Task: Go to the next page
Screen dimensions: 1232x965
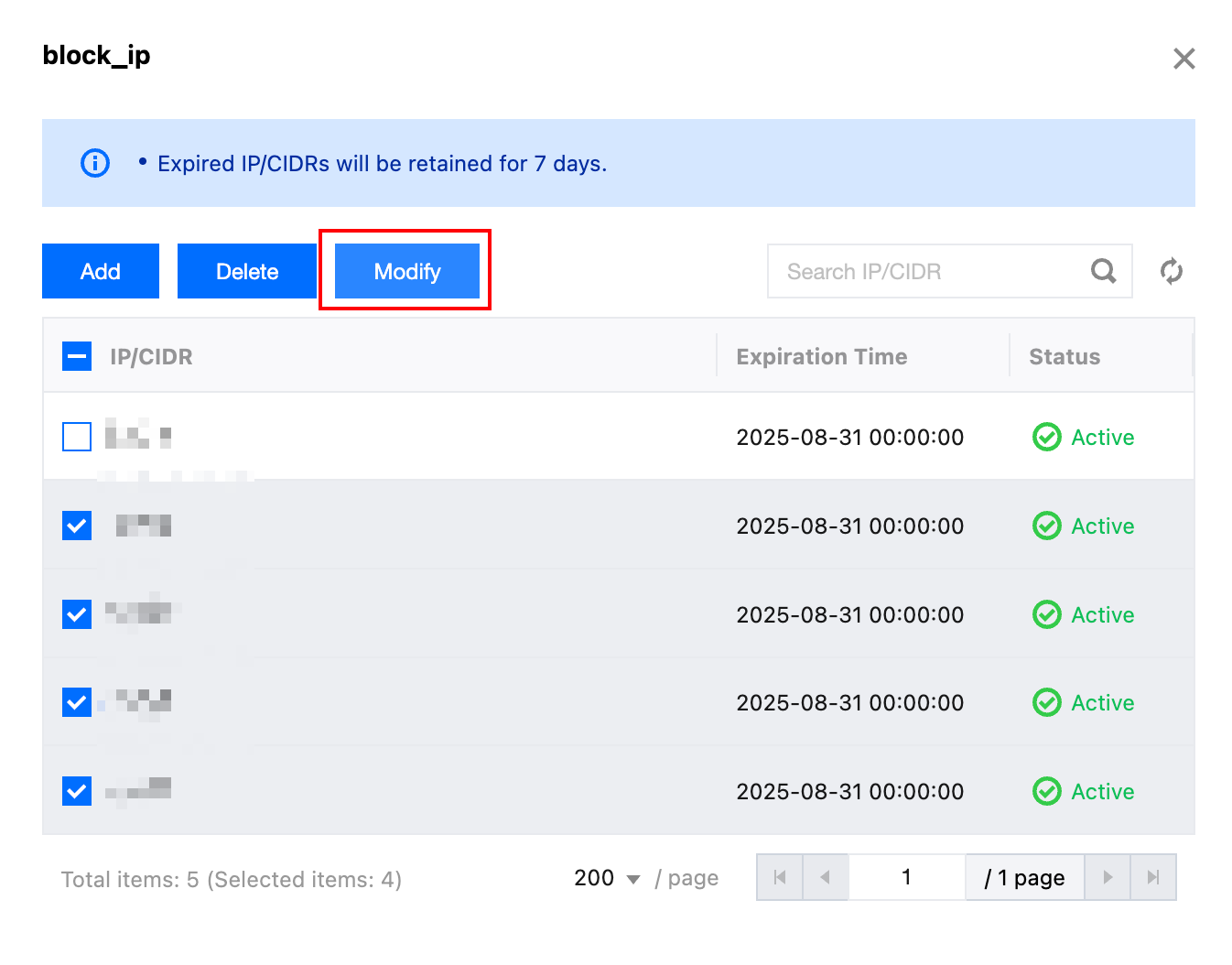Action: 1108,877
